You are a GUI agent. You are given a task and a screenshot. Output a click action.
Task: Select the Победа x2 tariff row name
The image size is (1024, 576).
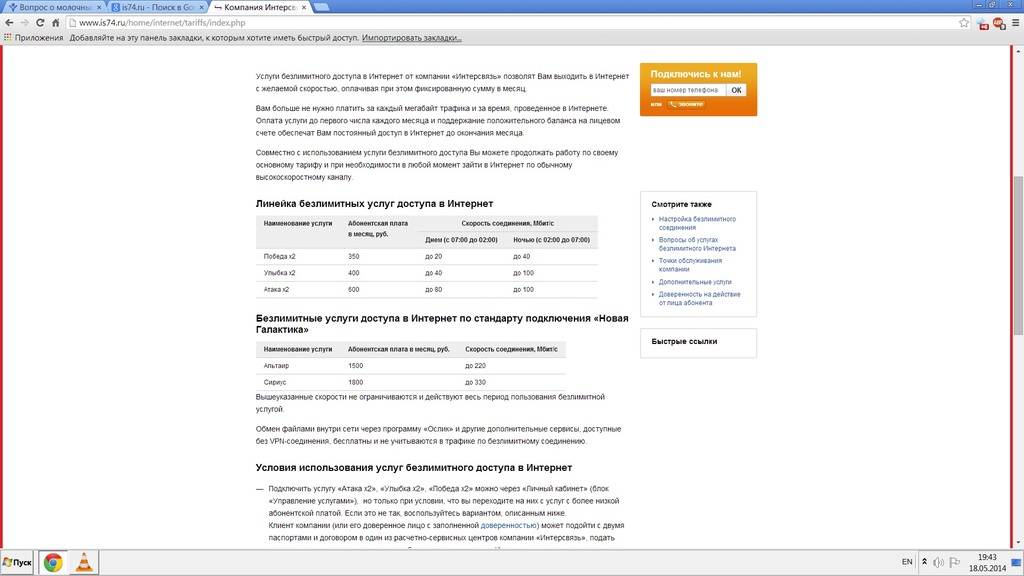point(280,257)
